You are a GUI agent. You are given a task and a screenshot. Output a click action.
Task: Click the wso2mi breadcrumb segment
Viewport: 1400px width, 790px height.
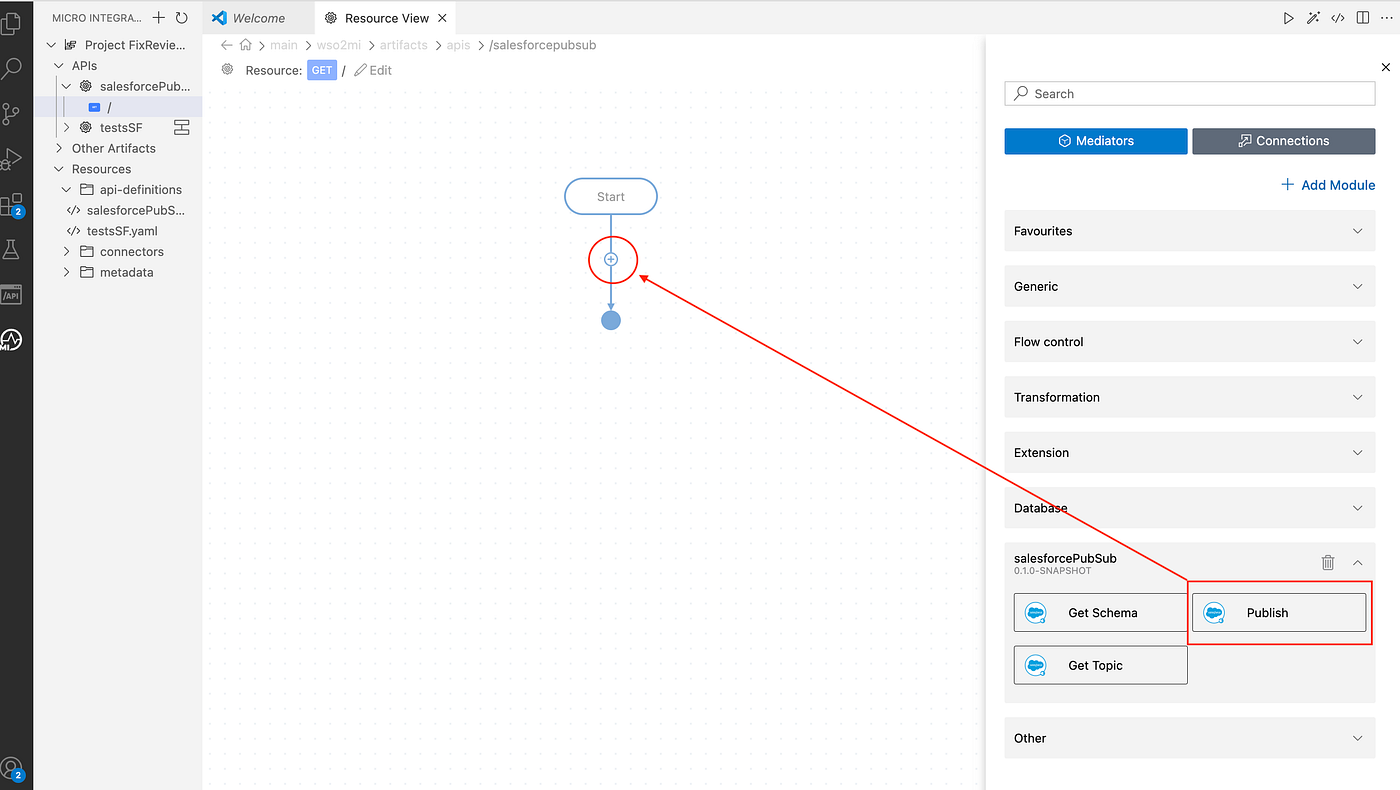340,45
